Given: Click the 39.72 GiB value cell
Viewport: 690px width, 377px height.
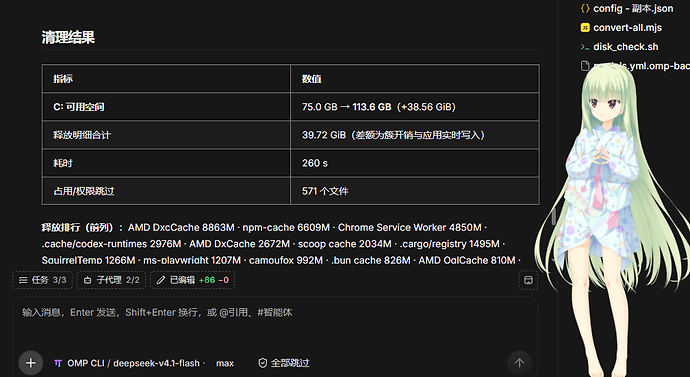Looking at the screenshot, I should pos(415,135).
